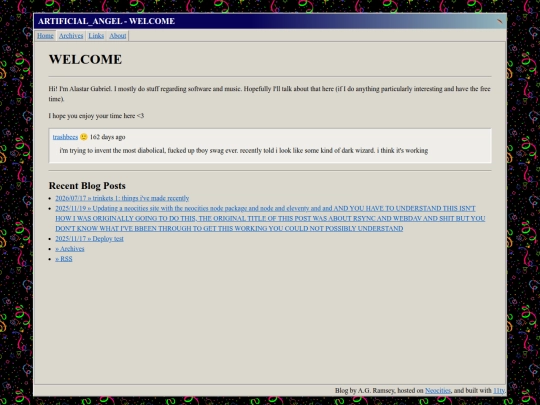Screen dimensions: 540x405
Task: Click the status text about dark wizard
Action: coord(244,150)
